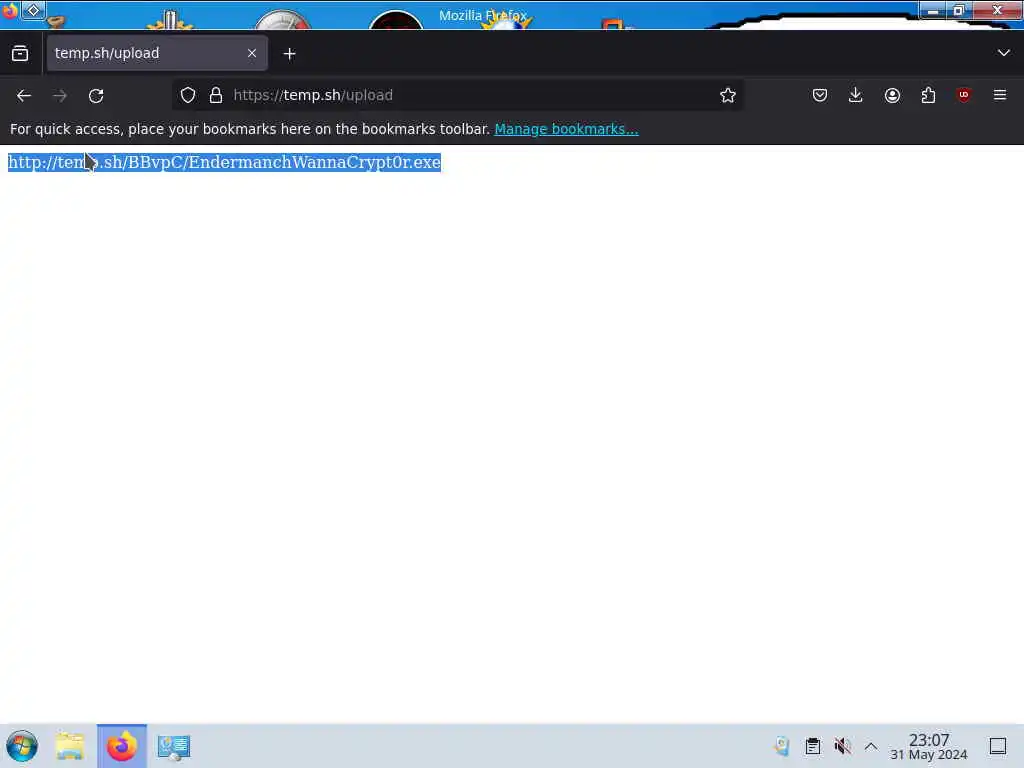The width and height of the screenshot is (1024, 768).
Task: Open Firefox View icon beside the tabs
Action: [x=20, y=54]
